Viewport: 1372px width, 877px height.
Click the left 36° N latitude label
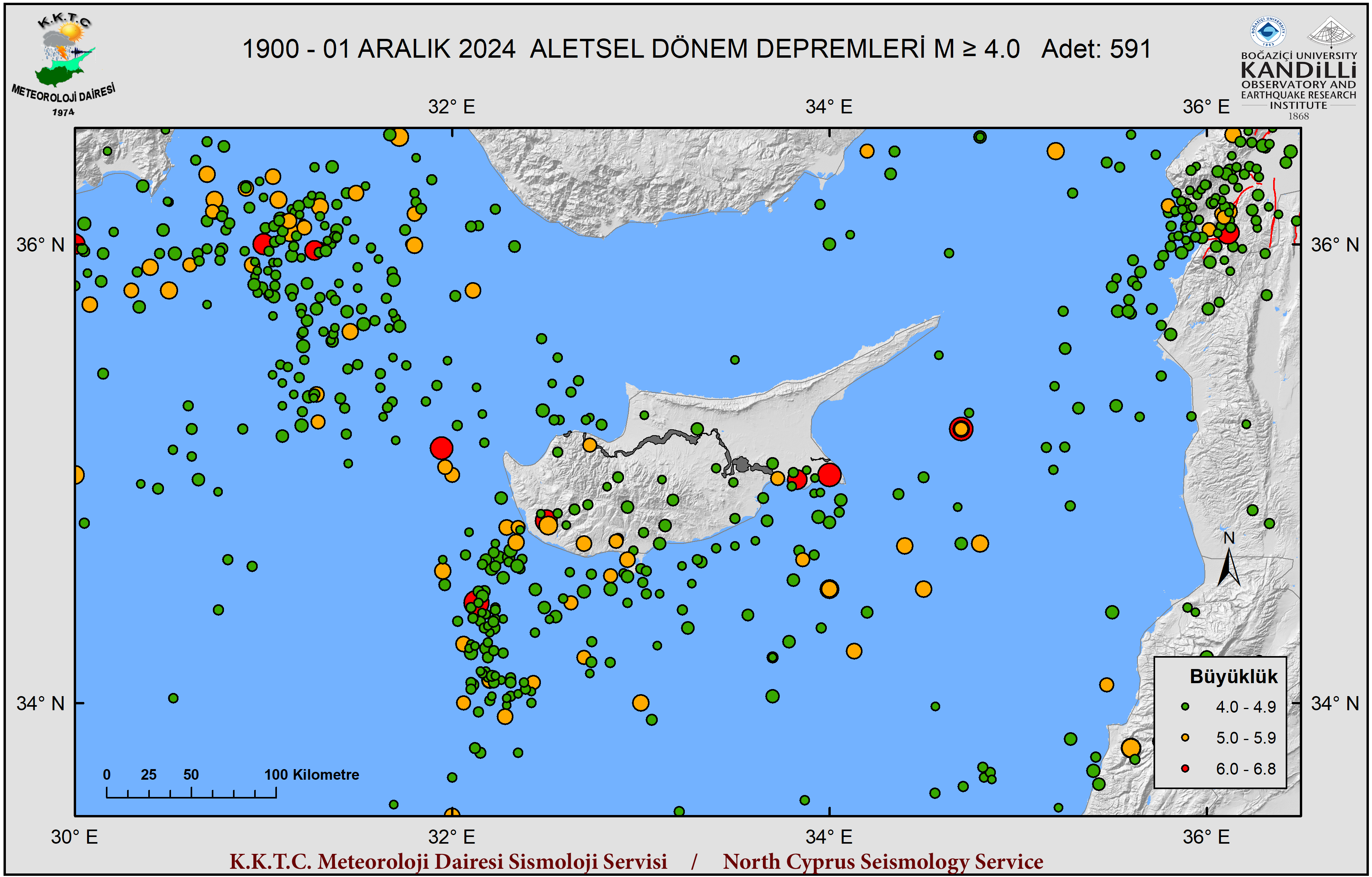point(40,245)
